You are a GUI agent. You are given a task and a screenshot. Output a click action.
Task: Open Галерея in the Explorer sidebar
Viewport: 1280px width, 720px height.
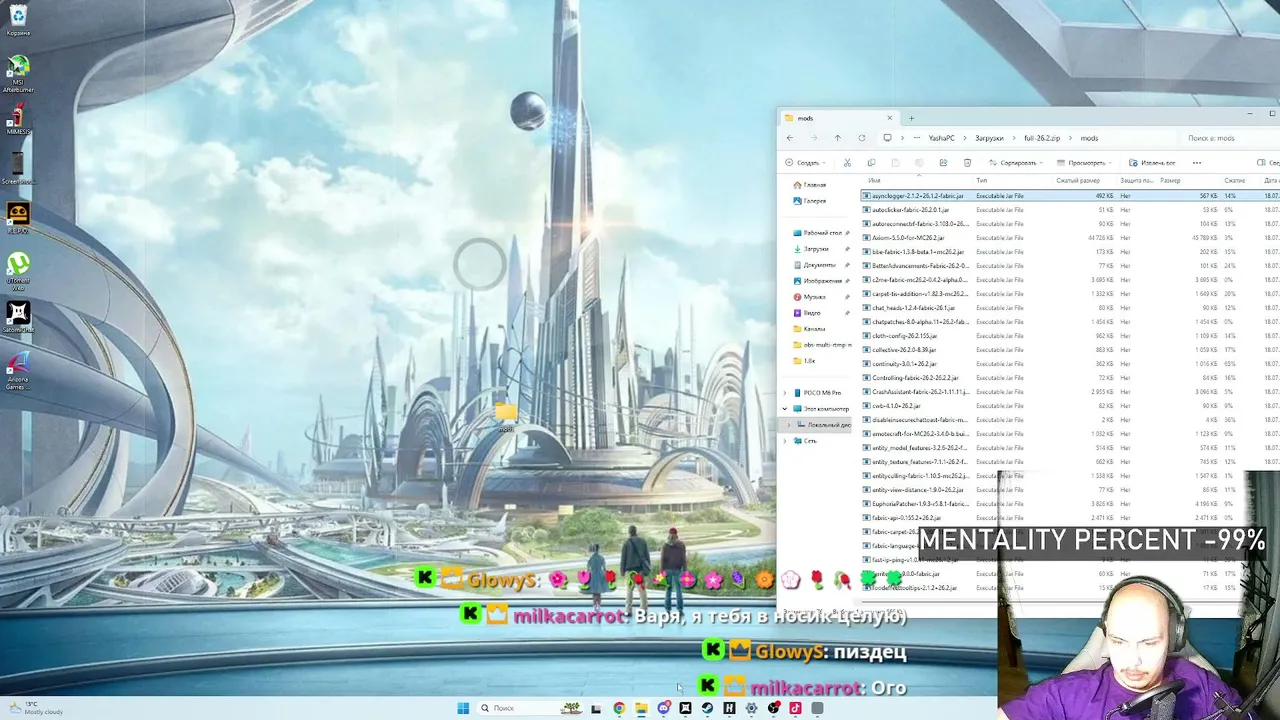[x=814, y=201]
